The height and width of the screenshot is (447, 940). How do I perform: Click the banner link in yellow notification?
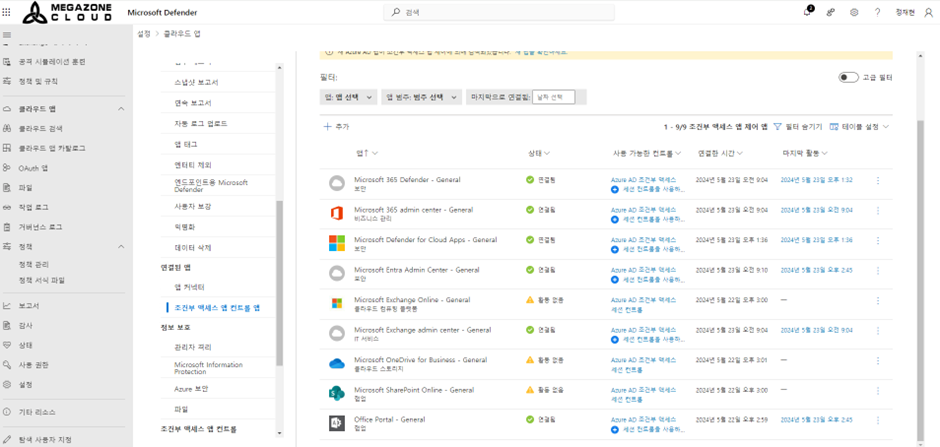tap(541, 53)
